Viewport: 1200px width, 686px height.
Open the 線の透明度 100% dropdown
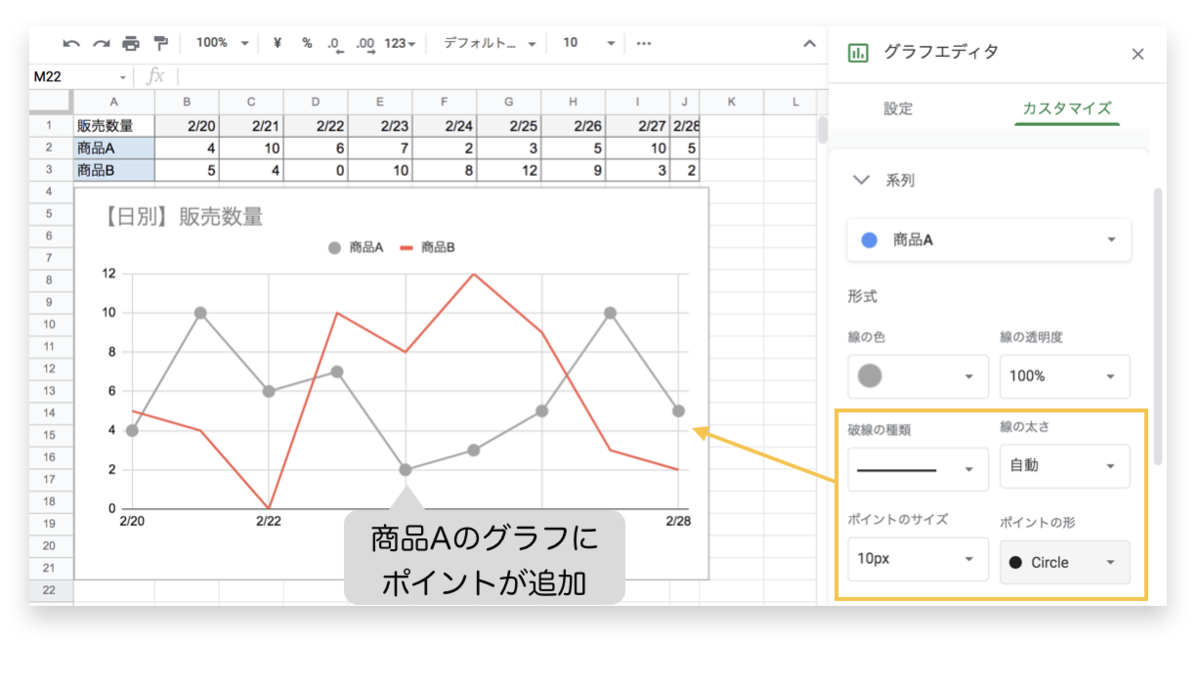(1065, 376)
